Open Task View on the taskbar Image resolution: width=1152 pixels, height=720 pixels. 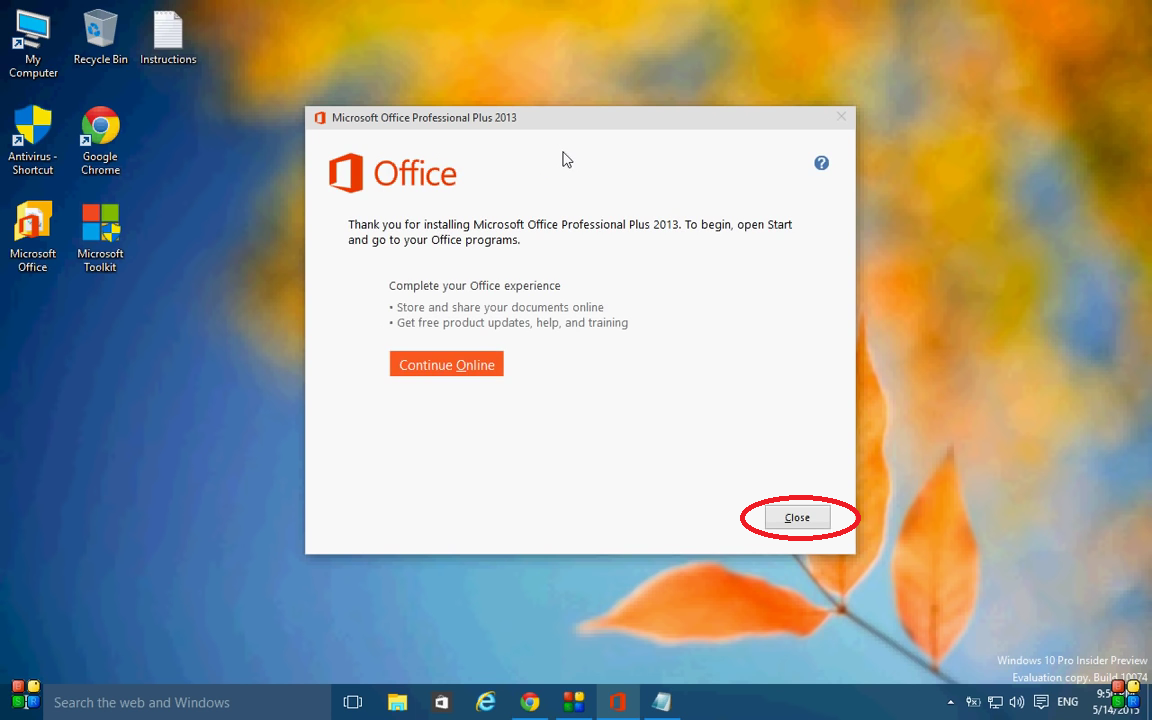[353, 702]
